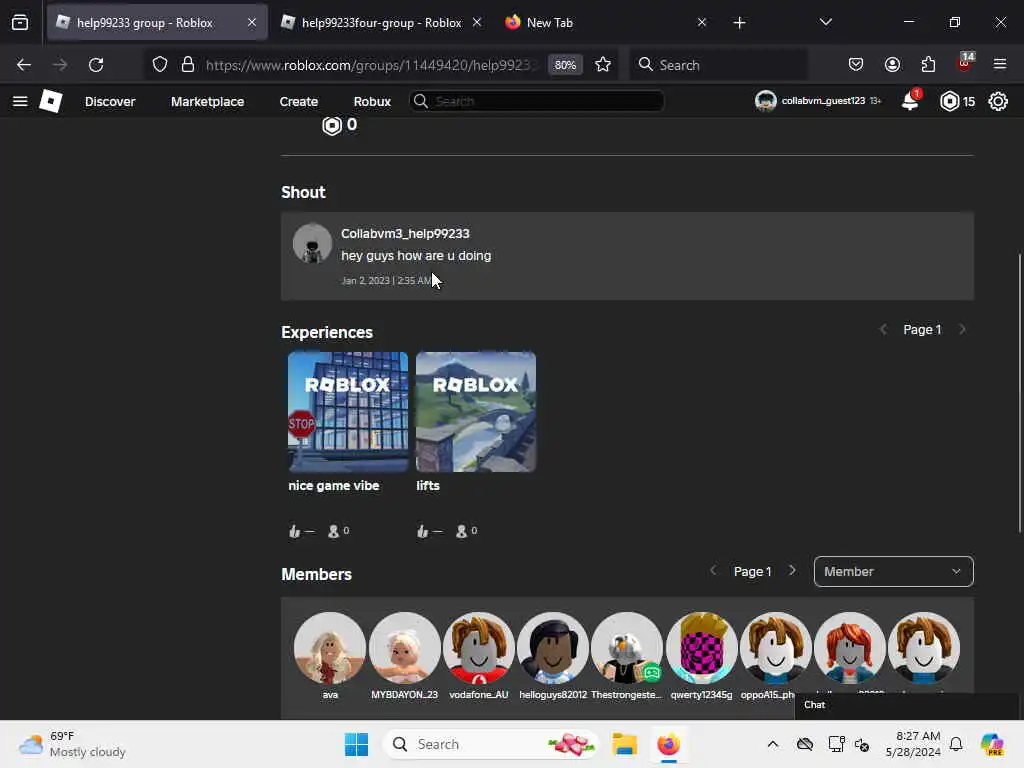Bookmark this page with the star icon
Viewport: 1024px width, 768px height.
point(603,65)
